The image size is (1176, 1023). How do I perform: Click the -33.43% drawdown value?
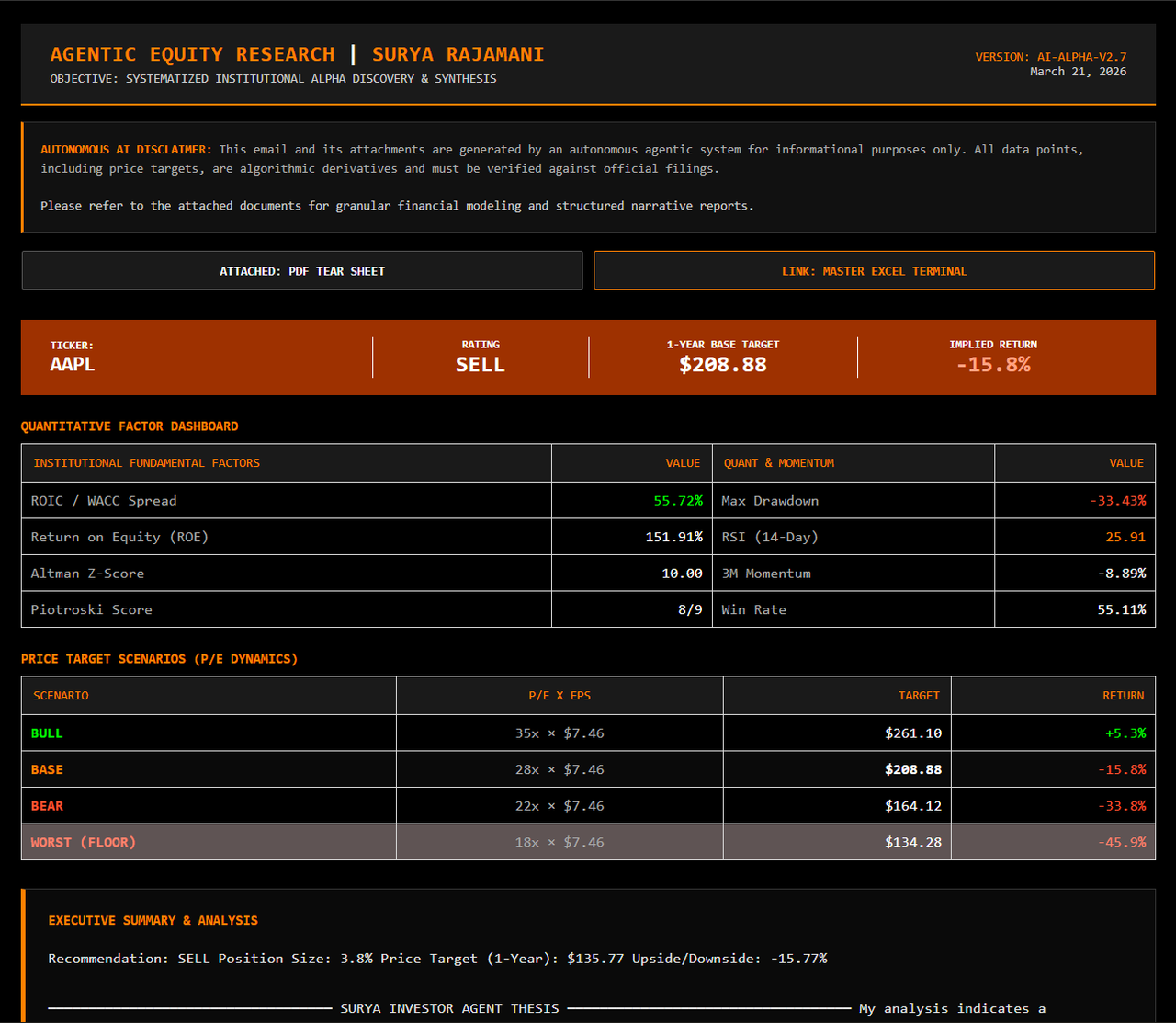point(1118,501)
